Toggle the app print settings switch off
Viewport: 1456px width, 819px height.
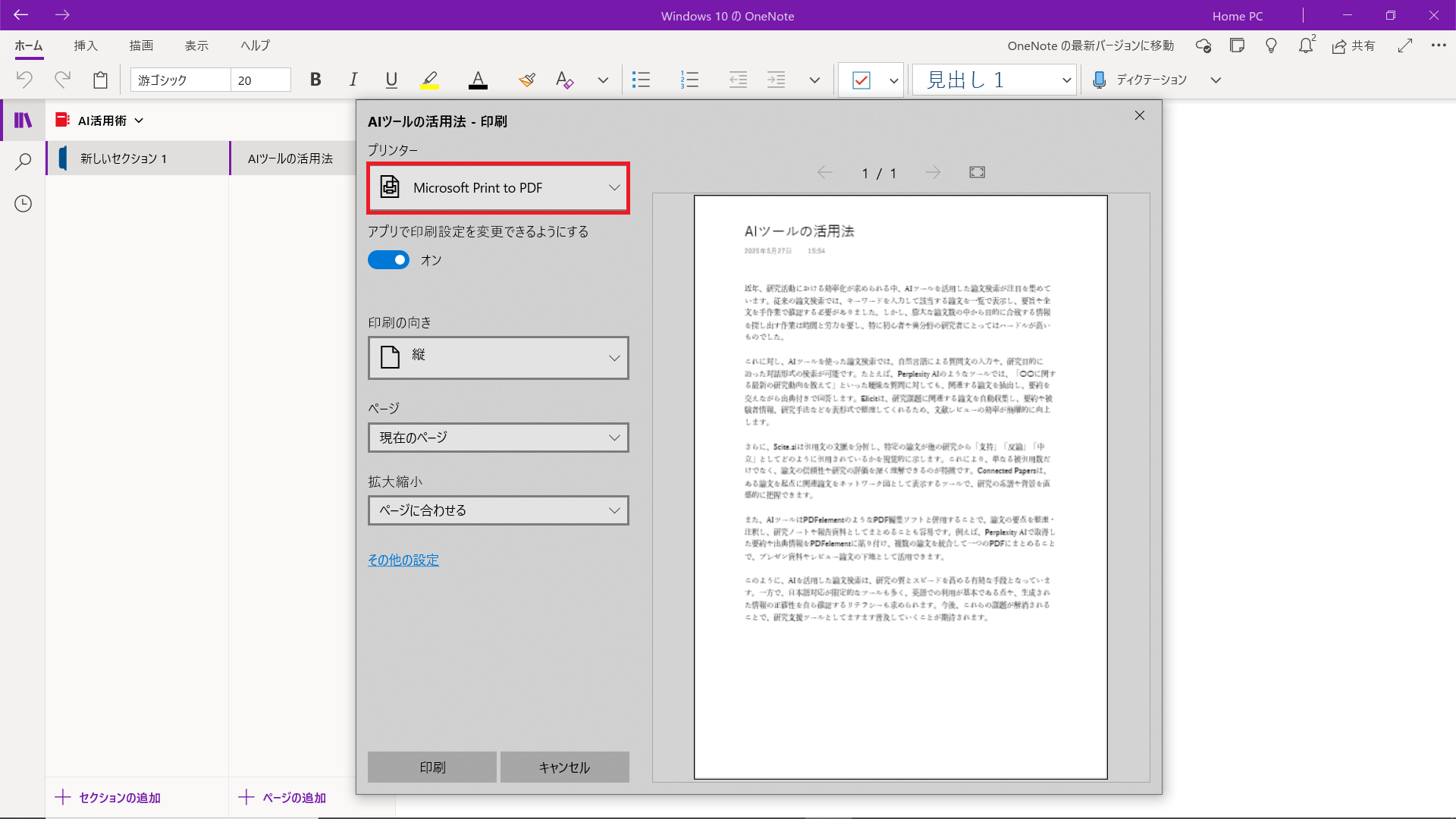click(x=388, y=260)
